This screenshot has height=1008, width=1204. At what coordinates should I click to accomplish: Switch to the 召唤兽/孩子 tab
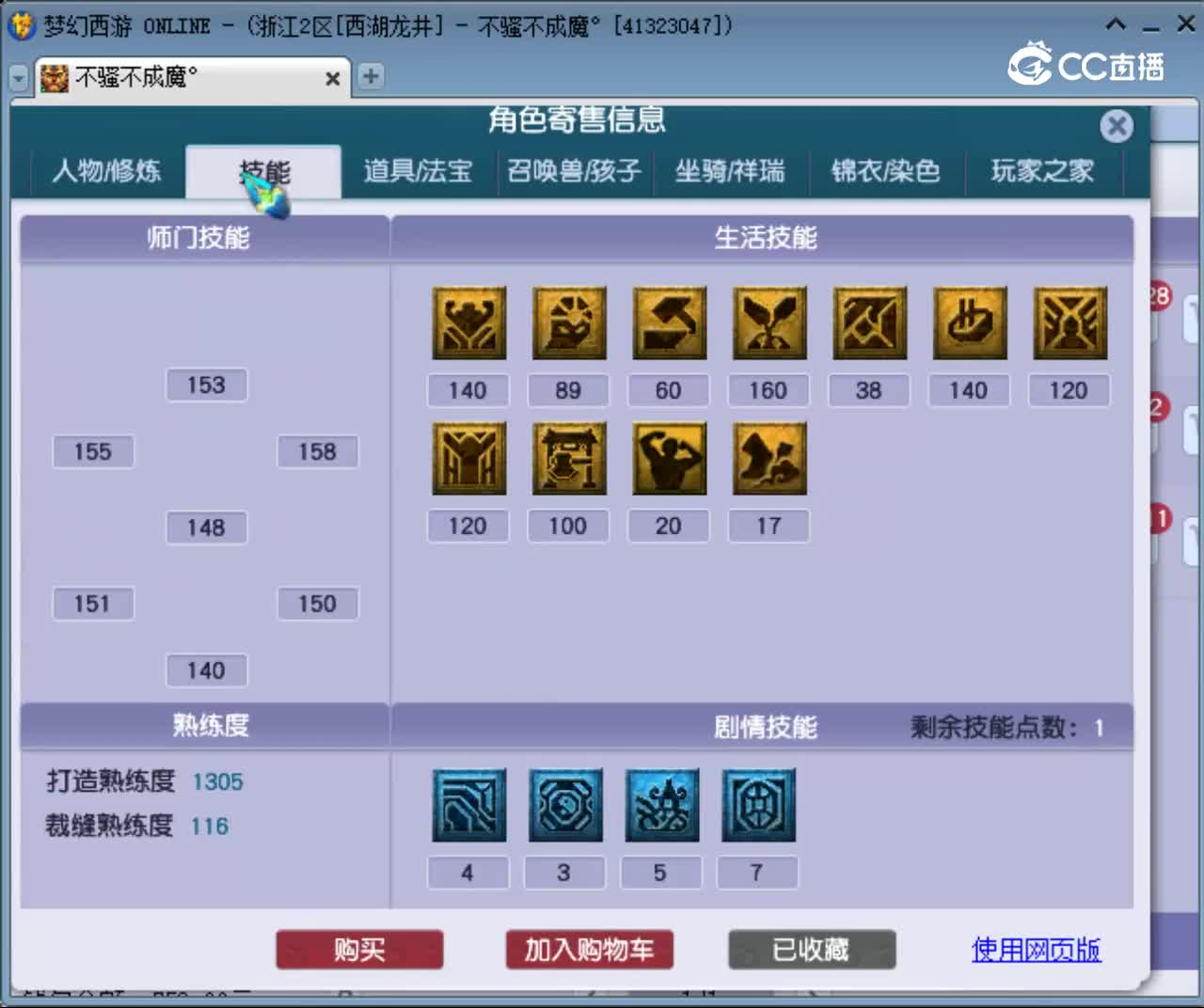pos(574,171)
